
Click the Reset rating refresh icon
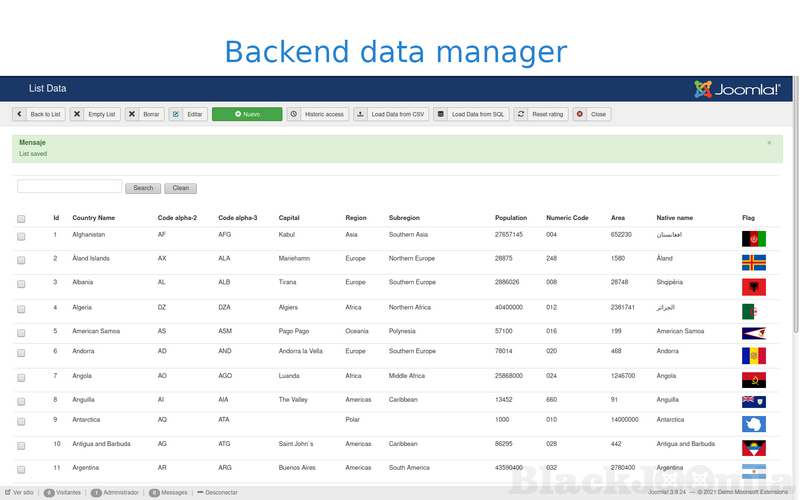click(x=521, y=114)
